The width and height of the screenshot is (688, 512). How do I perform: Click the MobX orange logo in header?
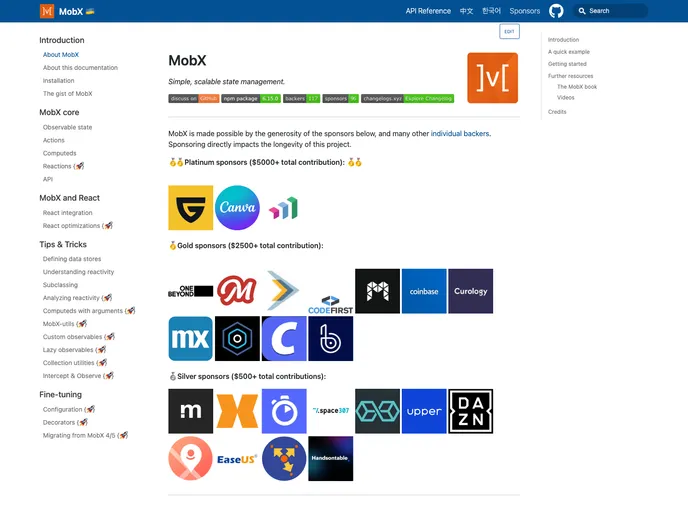click(x=47, y=11)
